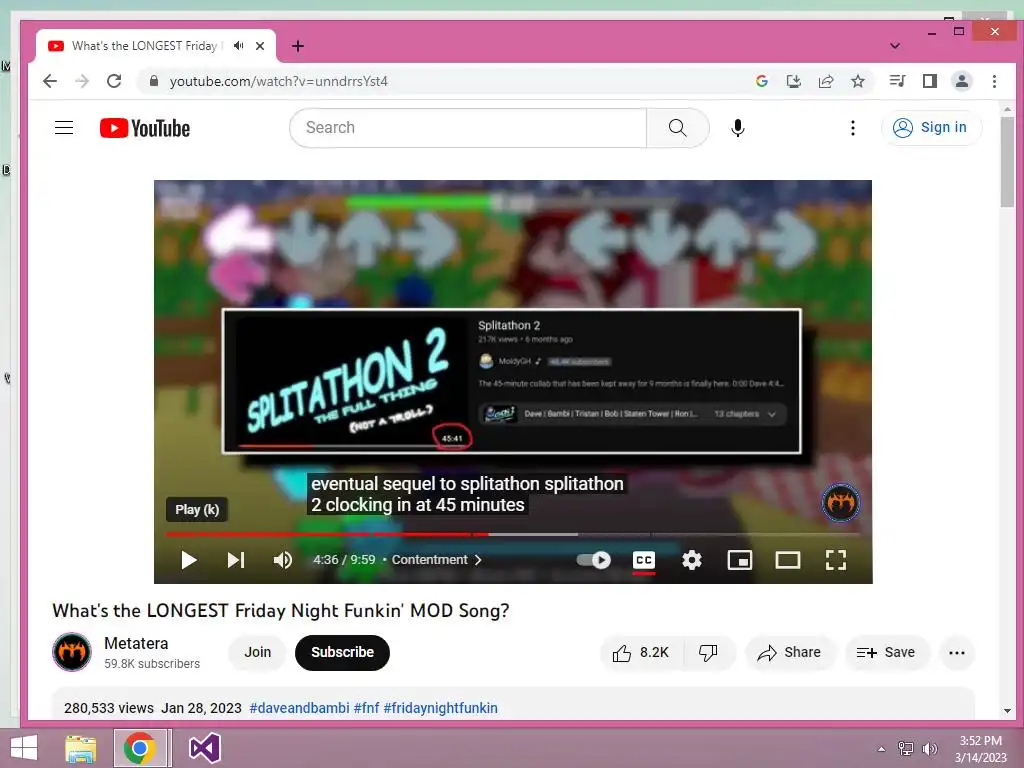
Task: Enable miniplayer mode
Action: [740, 560]
